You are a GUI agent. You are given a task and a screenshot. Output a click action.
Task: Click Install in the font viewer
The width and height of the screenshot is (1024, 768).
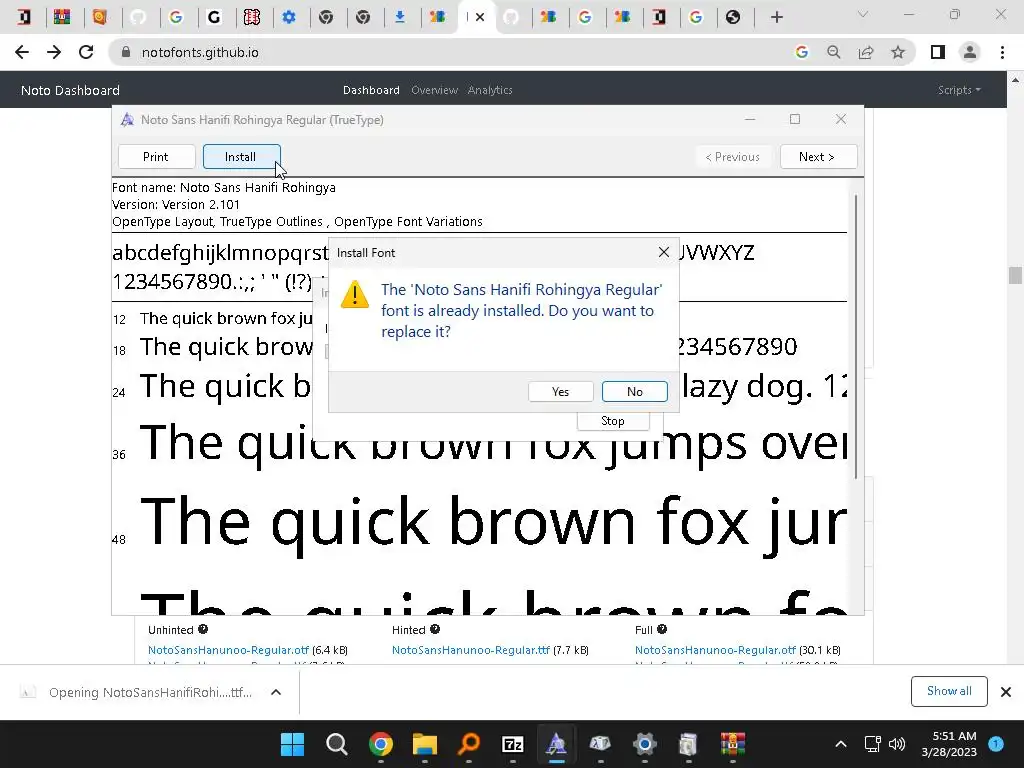pyautogui.click(x=241, y=157)
